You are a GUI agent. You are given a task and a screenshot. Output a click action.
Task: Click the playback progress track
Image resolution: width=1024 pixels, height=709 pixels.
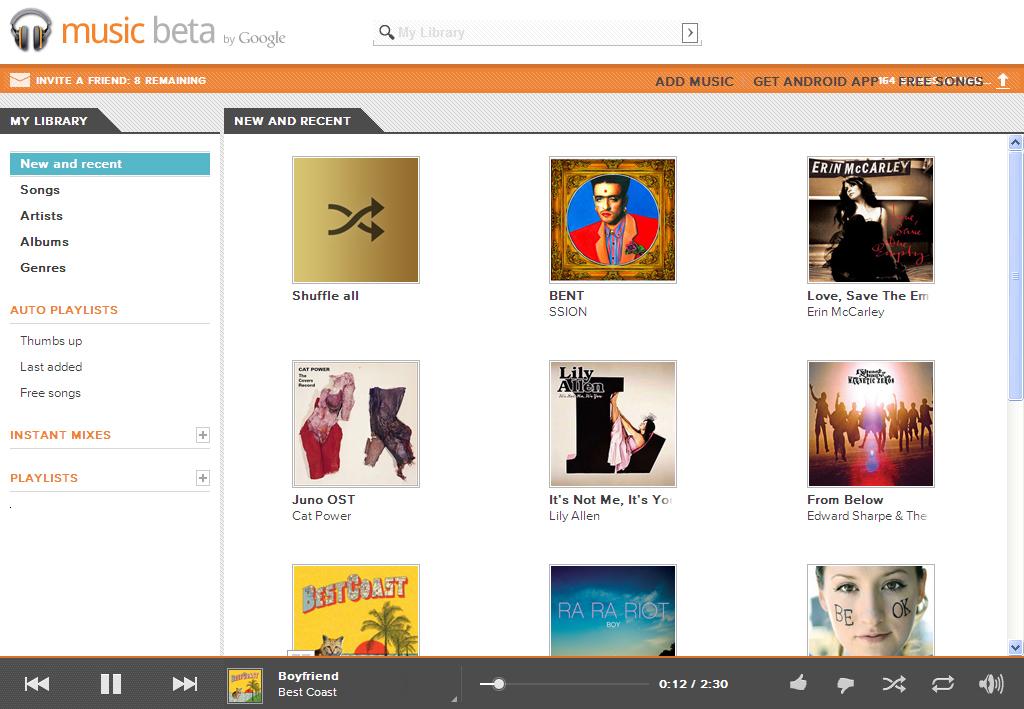point(564,684)
